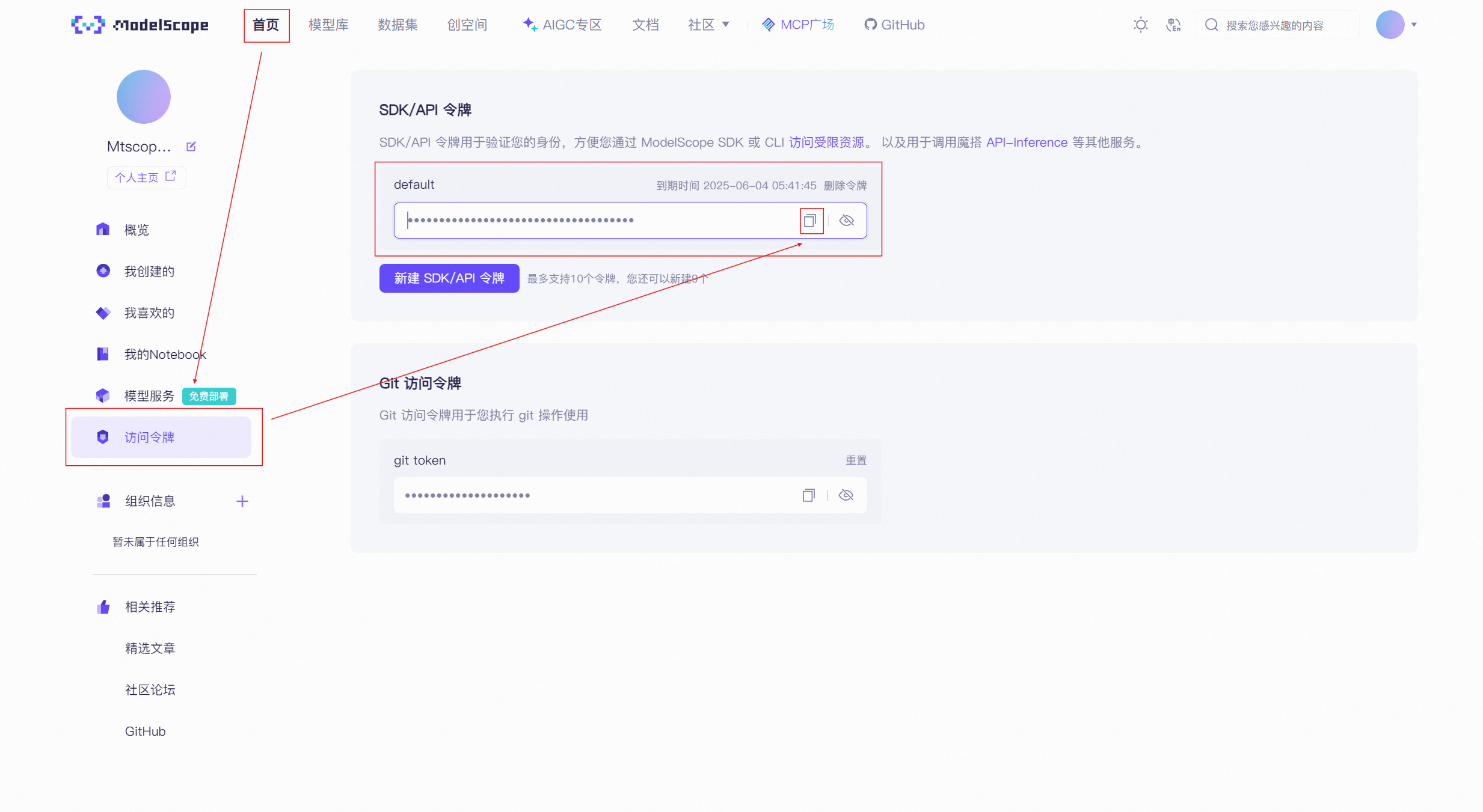
Task: Toggle the light/dark theme icon
Action: [1140, 25]
